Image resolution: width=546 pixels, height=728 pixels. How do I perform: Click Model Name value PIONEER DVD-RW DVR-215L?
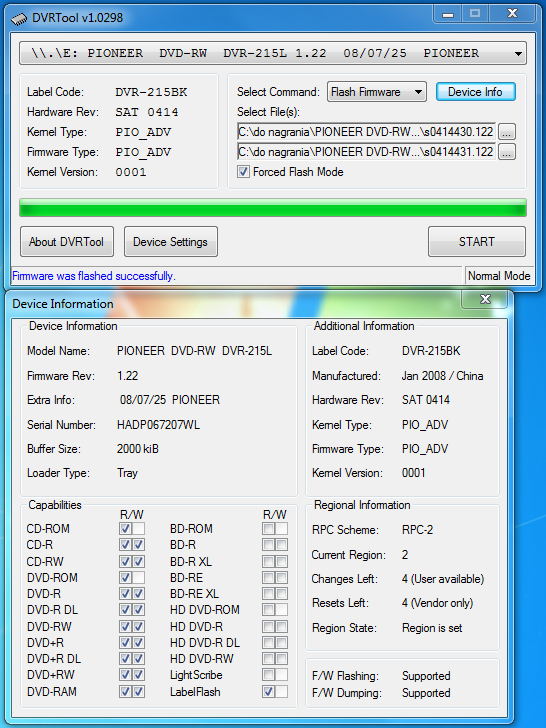coord(195,351)
